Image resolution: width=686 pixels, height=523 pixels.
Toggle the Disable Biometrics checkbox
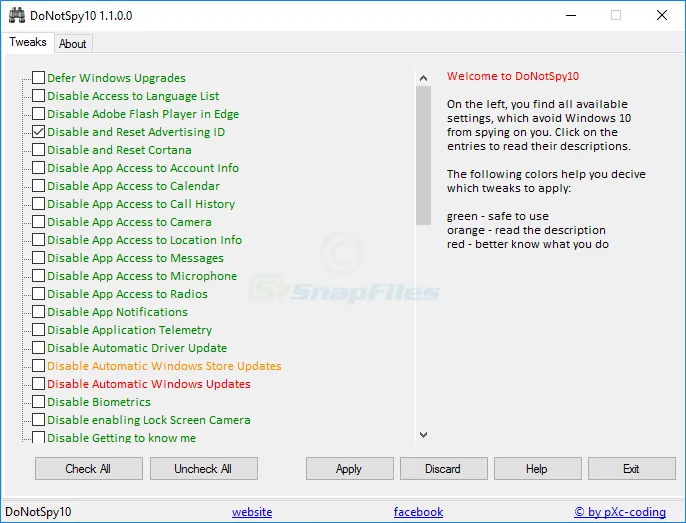(38, 401)
